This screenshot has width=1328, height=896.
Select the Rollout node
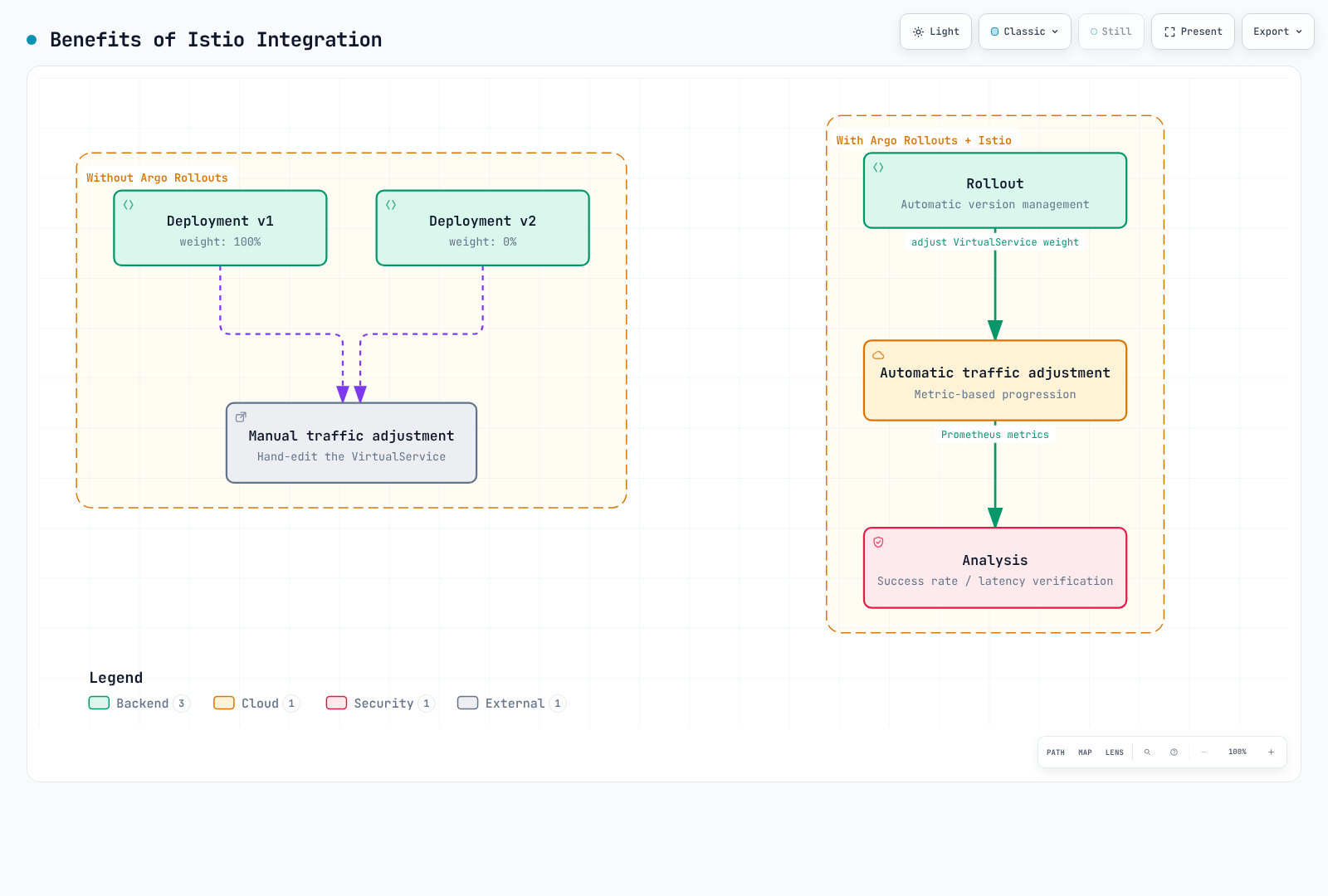(x=995, y=191)
